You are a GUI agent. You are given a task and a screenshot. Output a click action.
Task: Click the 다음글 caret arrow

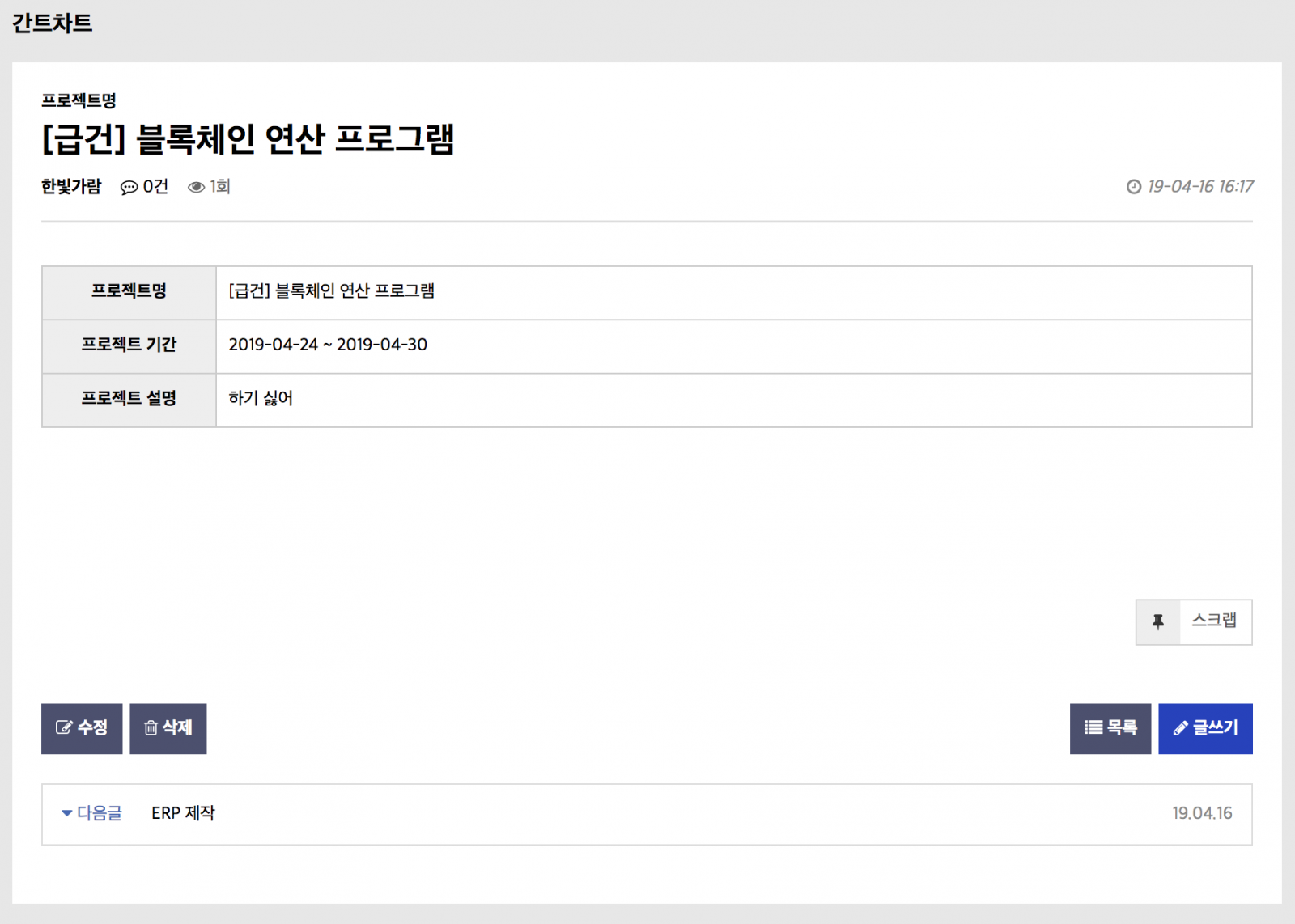click(x=67, y=813)
